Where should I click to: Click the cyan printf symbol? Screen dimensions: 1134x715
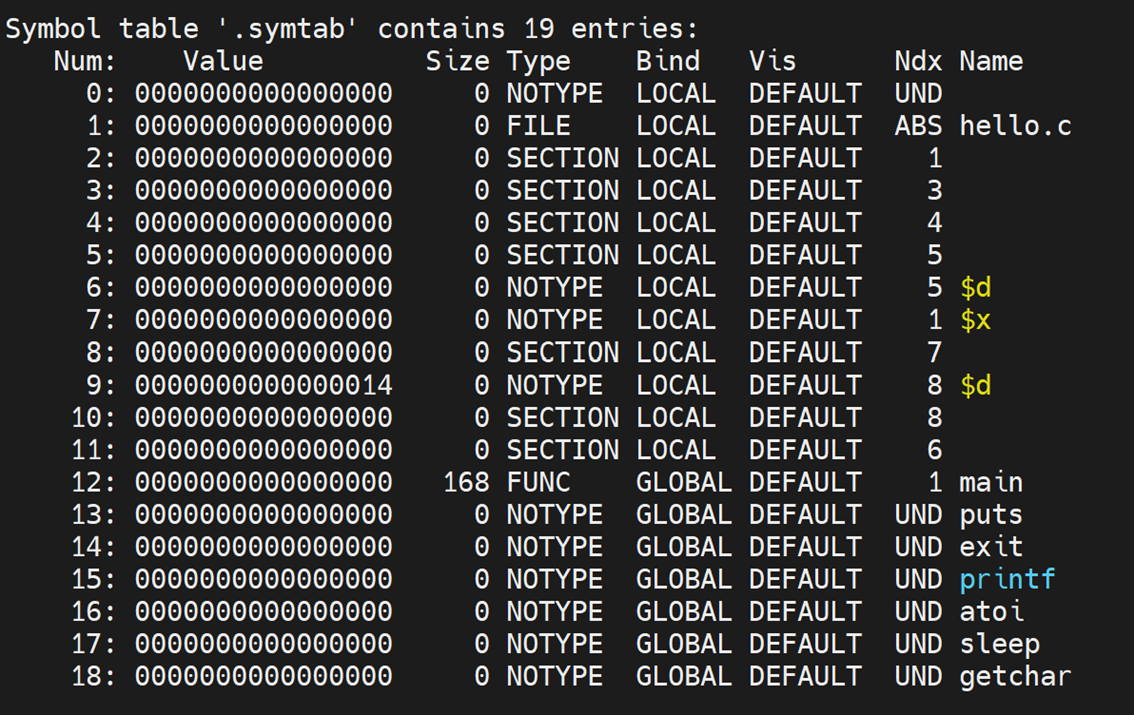click(x=1007, y=580)
